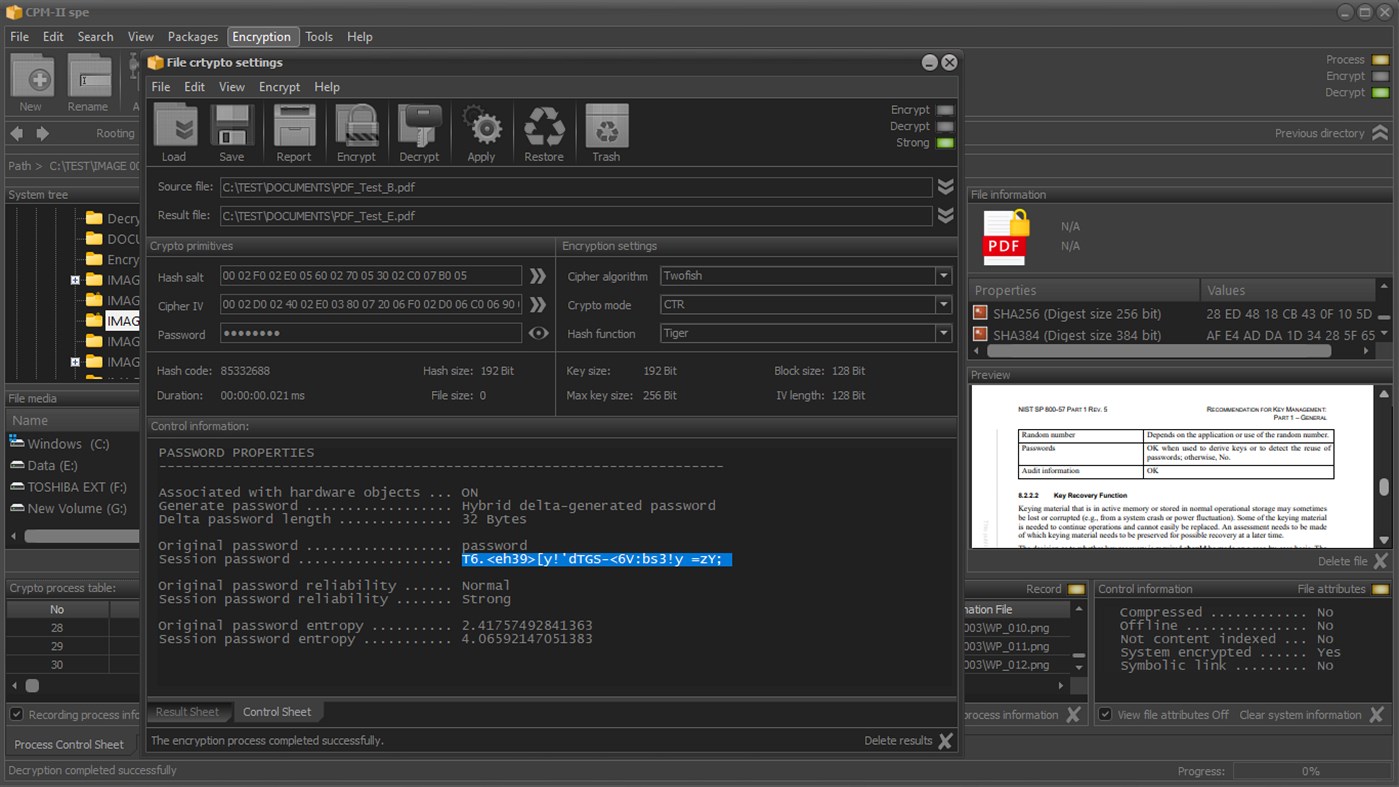
Task: Click Clear system information button
Action: [x=1311, y=715]
